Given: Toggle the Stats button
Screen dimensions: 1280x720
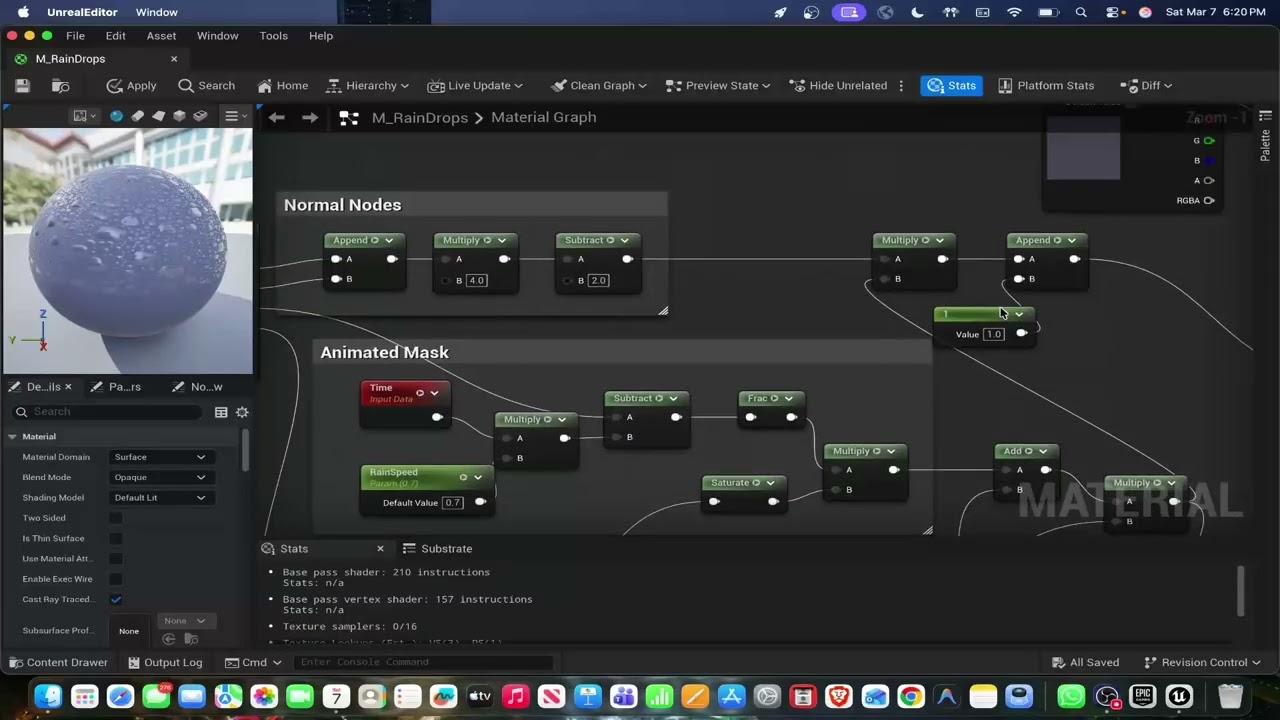Looking at the screenshot, I should (x=951, y=86).
